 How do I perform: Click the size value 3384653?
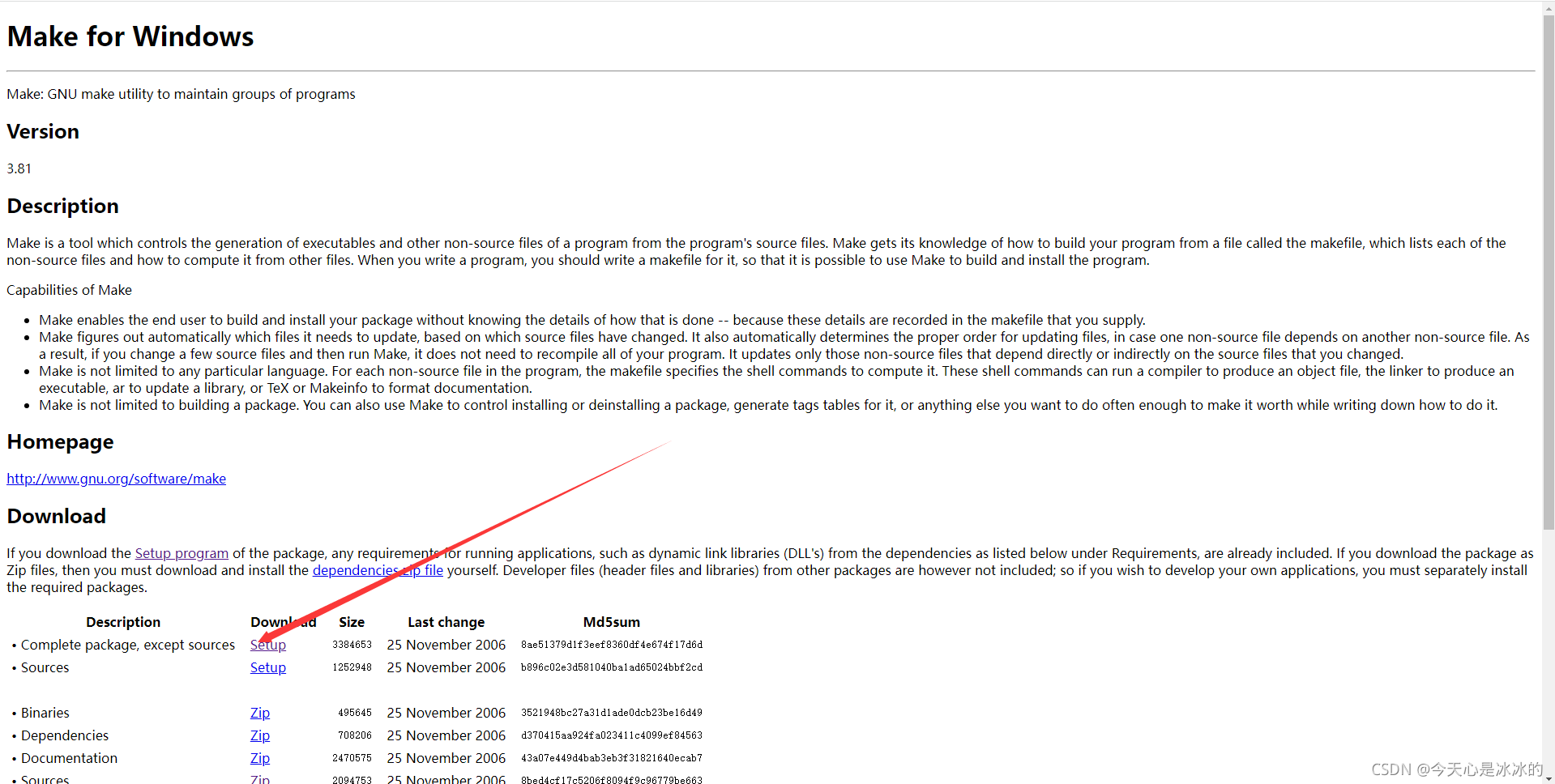(352, 645)
